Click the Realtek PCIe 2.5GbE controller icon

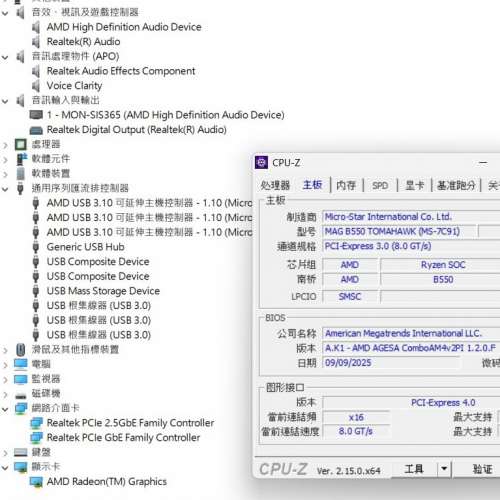point(36,423)
